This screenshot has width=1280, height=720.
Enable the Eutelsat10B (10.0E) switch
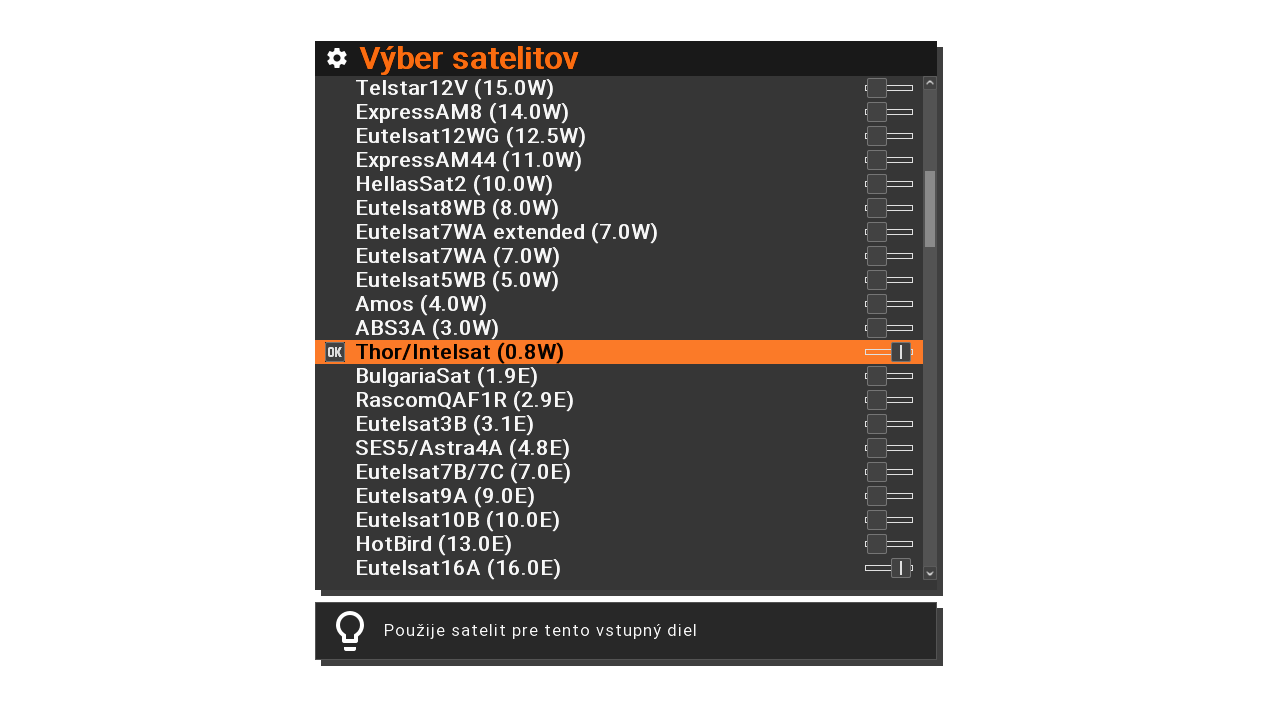(889, 520)
